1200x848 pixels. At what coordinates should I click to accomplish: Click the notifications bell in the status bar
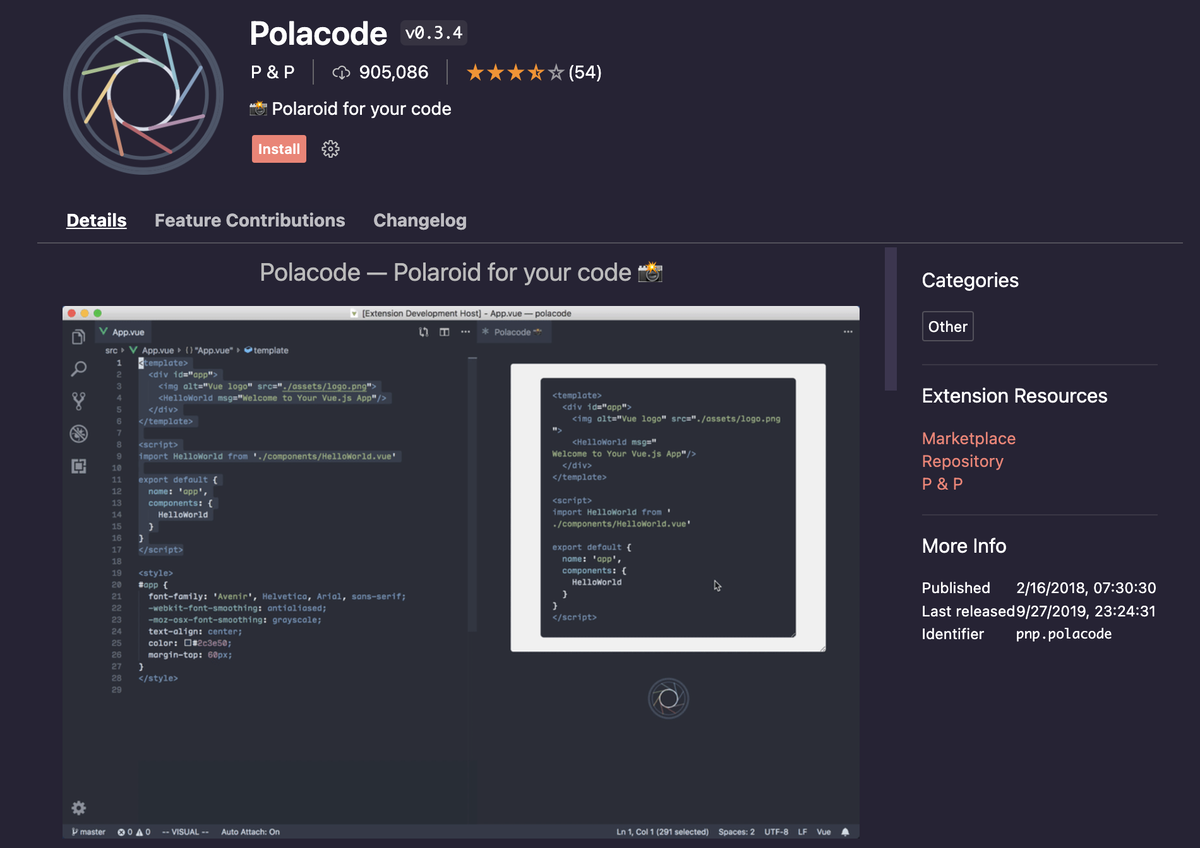point(843,831)
